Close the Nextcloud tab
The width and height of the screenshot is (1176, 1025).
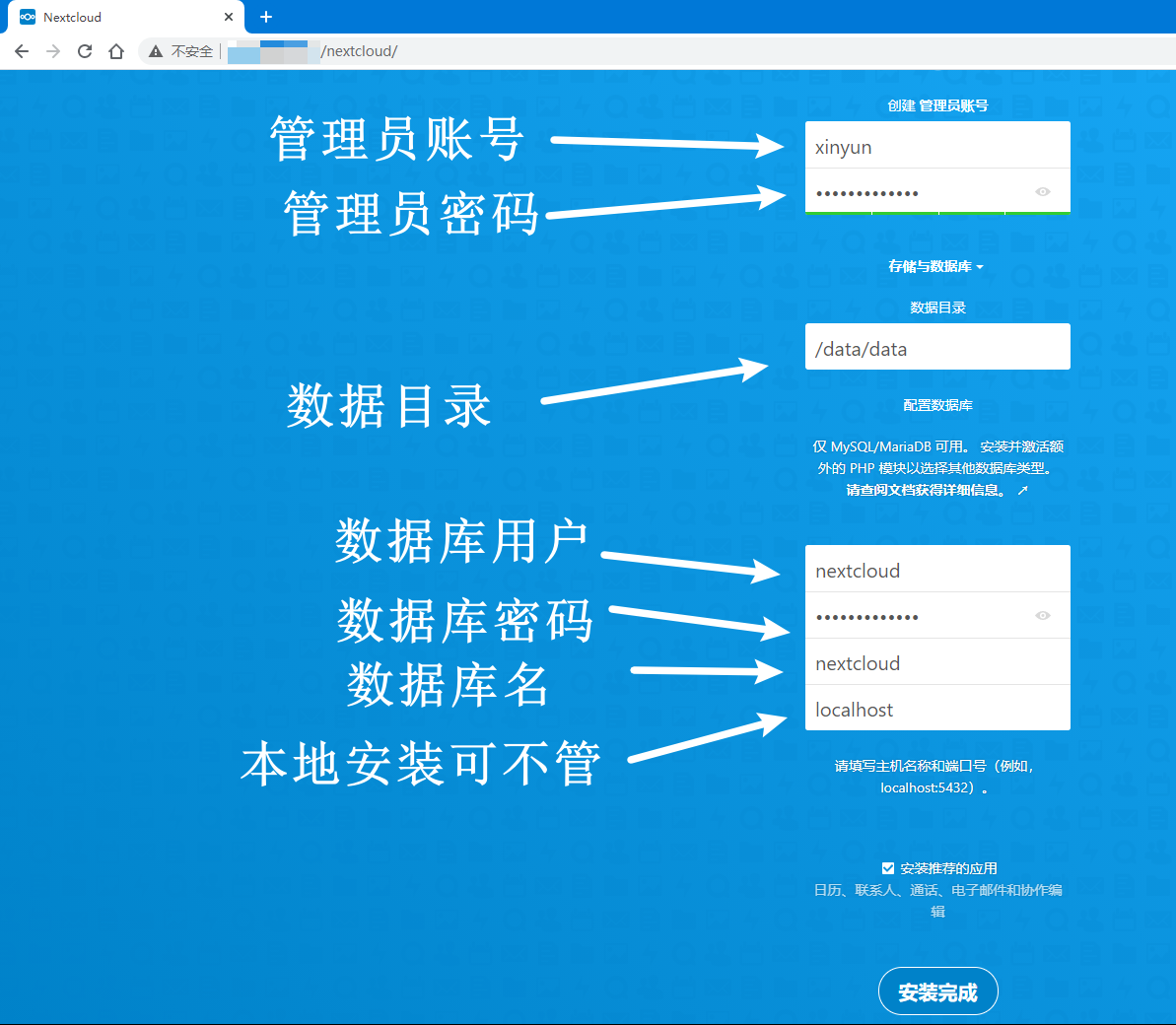click(229, 17)
